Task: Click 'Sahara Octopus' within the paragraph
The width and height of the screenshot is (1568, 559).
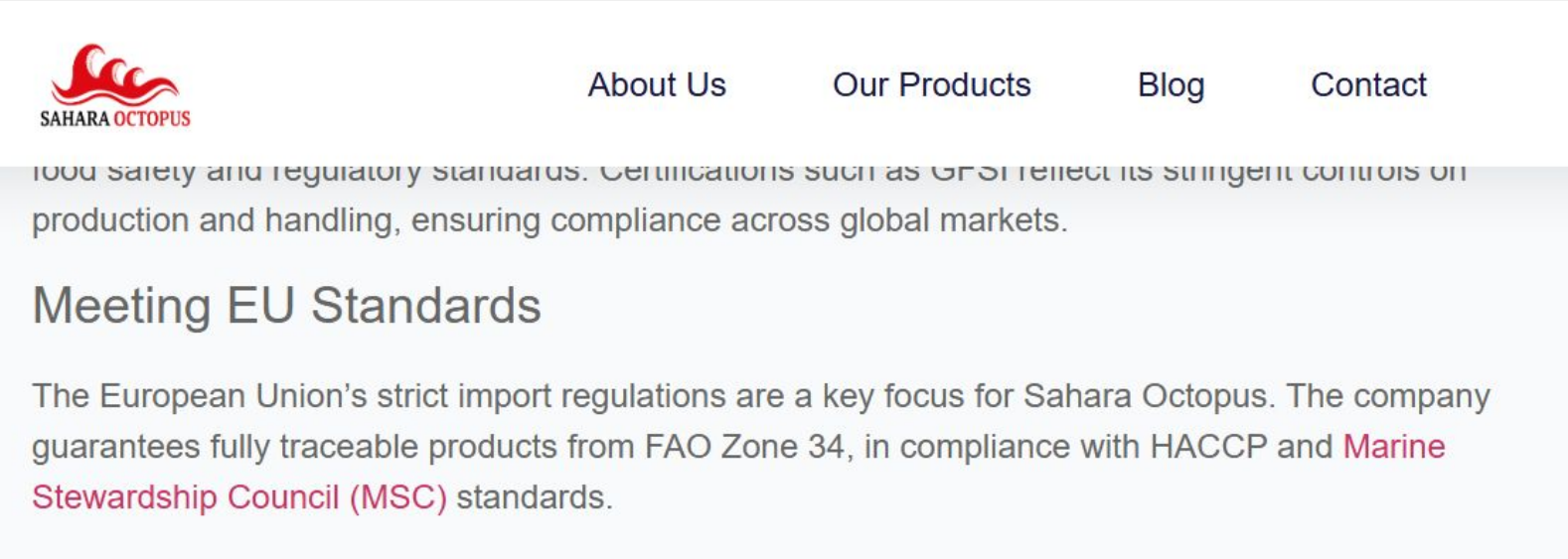Action: [x=1147, y=395]
